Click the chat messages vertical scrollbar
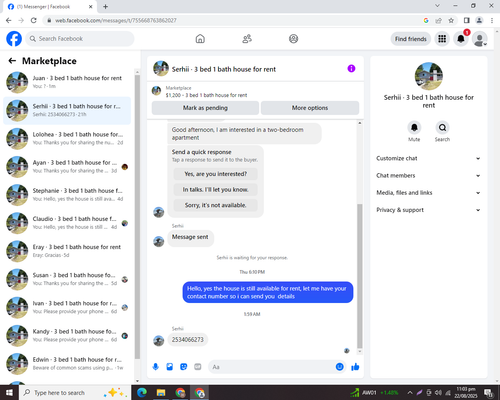This screenshot has width=500, height=400. (x=360, y=276)
